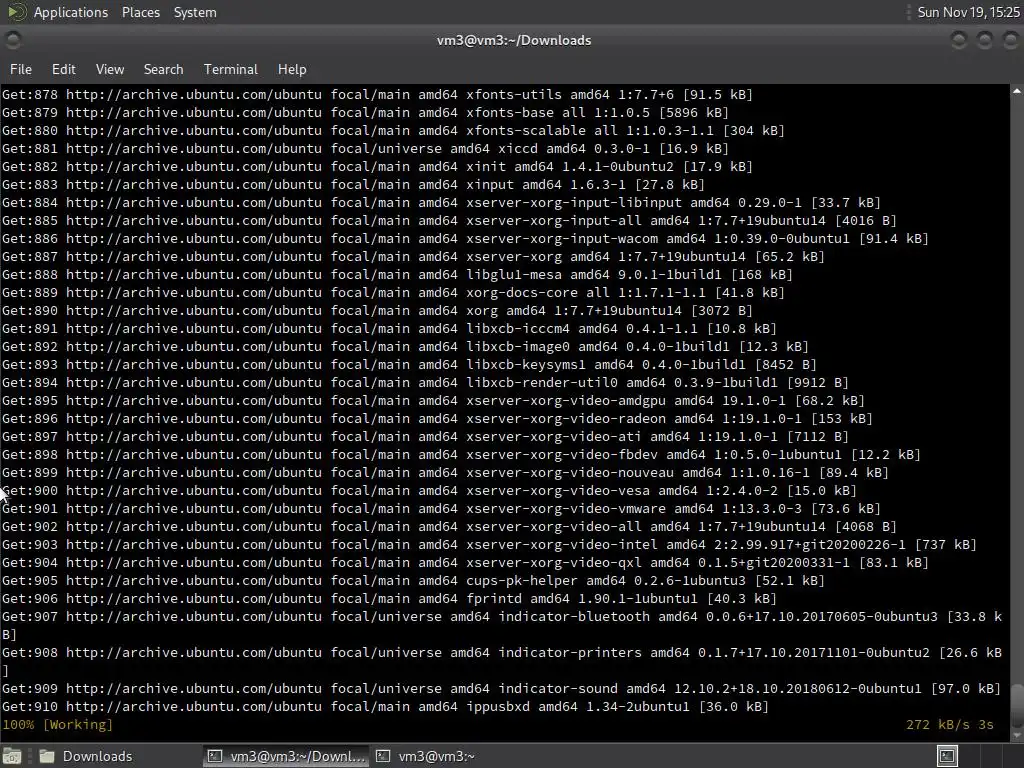Image resolution: width=1024 pixels, height=768 pixels.
Task: Click the scrollbar up arrow
Action: tap(1017, 91)
